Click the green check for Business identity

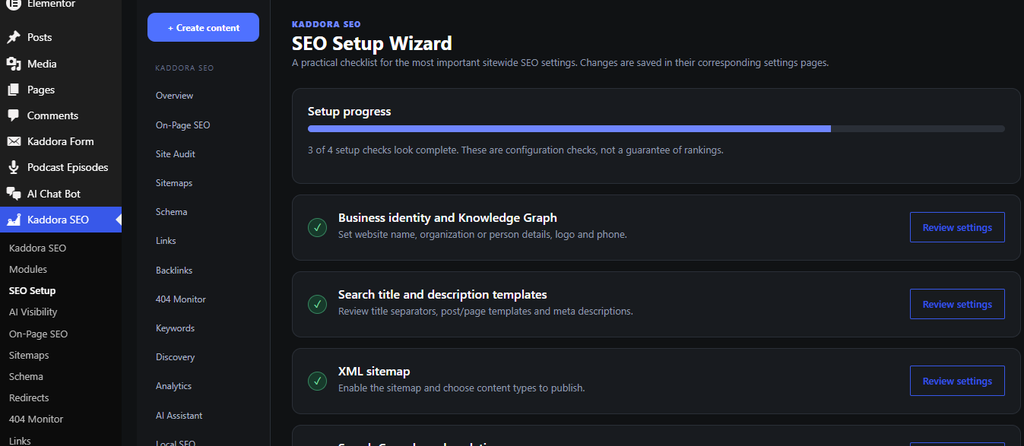click(x=317, y=227)
